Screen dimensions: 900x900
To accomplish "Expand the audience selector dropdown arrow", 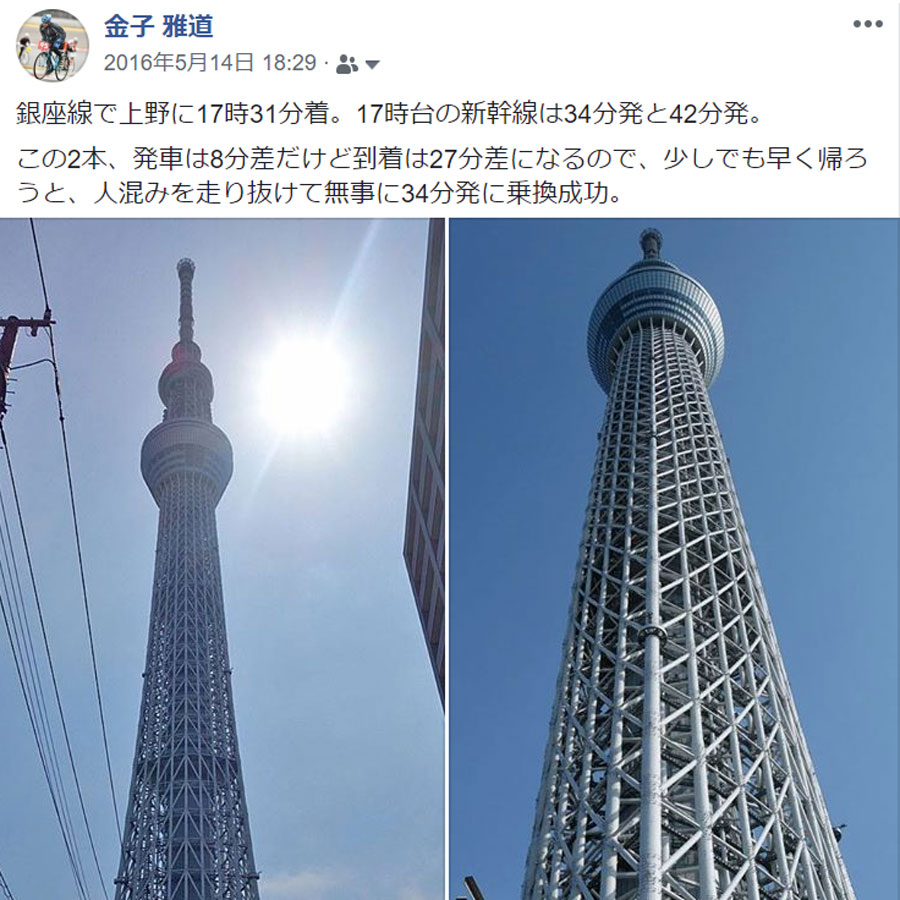I will [372, 64].
